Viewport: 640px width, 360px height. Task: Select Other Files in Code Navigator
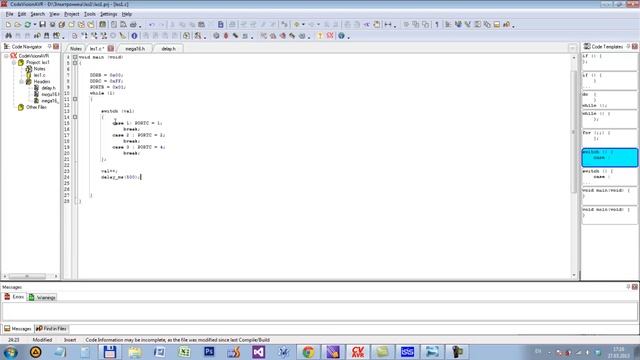(36, 107)
